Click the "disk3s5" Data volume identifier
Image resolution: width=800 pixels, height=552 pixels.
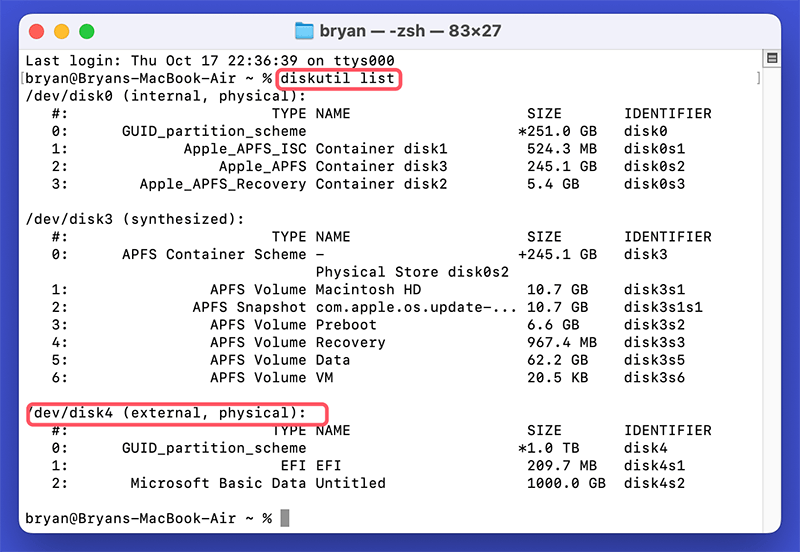pyautogui.click(x=654, y=360)
